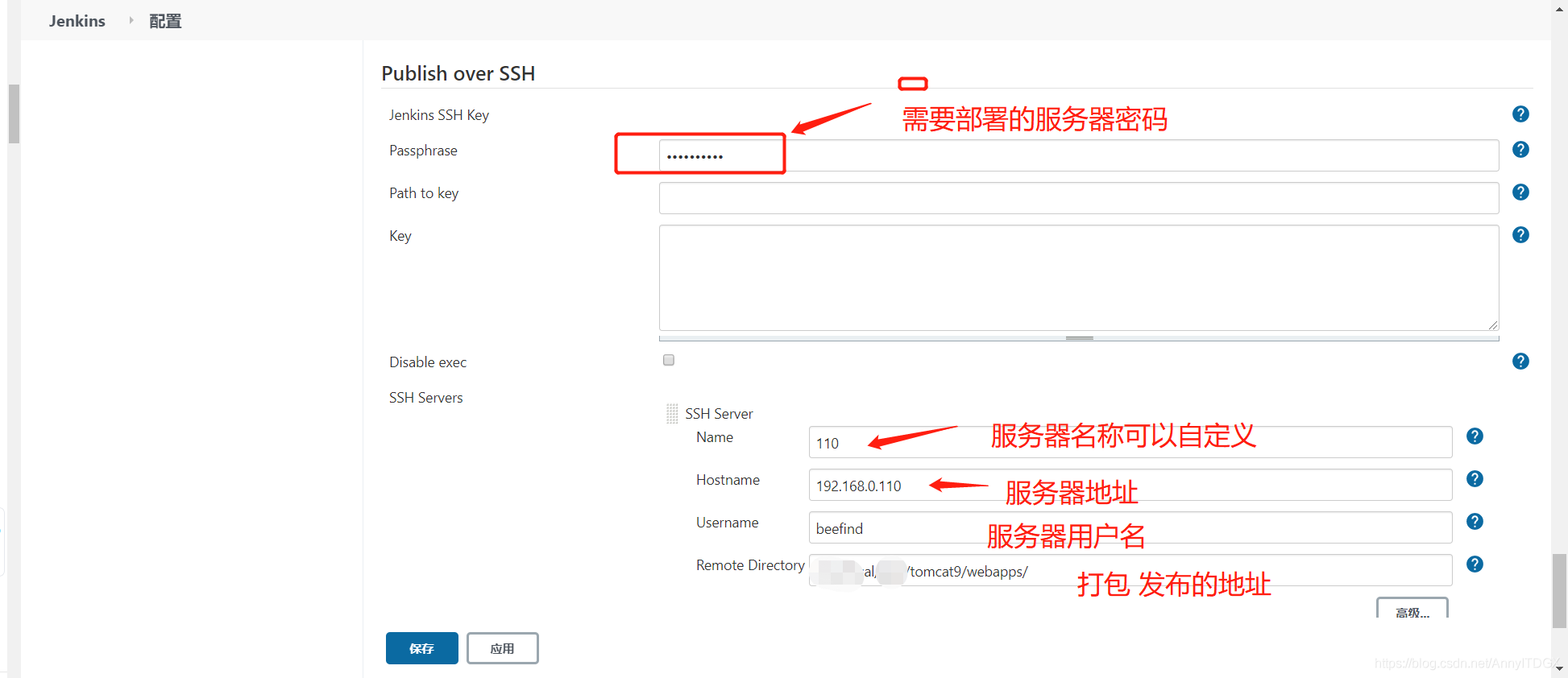The width and height of the screenshot is (1568, 678).
Task: Click the Publish over SSH heading
Action: coord(458,73)
